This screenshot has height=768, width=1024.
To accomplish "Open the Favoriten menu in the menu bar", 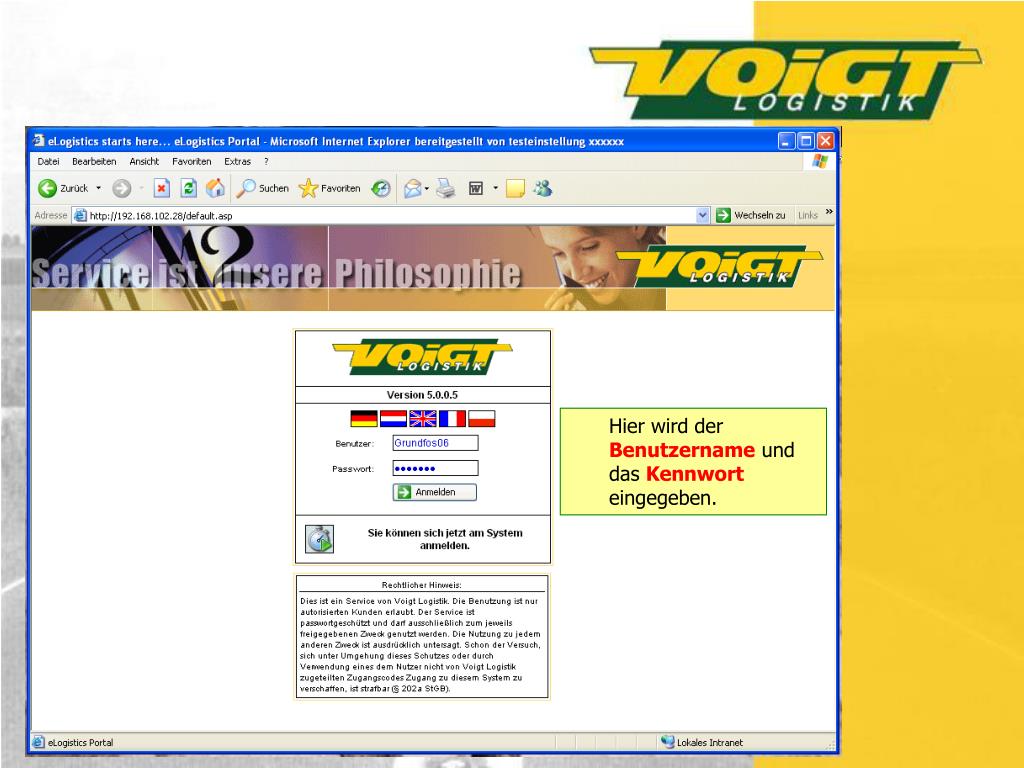I will (191, 161).
